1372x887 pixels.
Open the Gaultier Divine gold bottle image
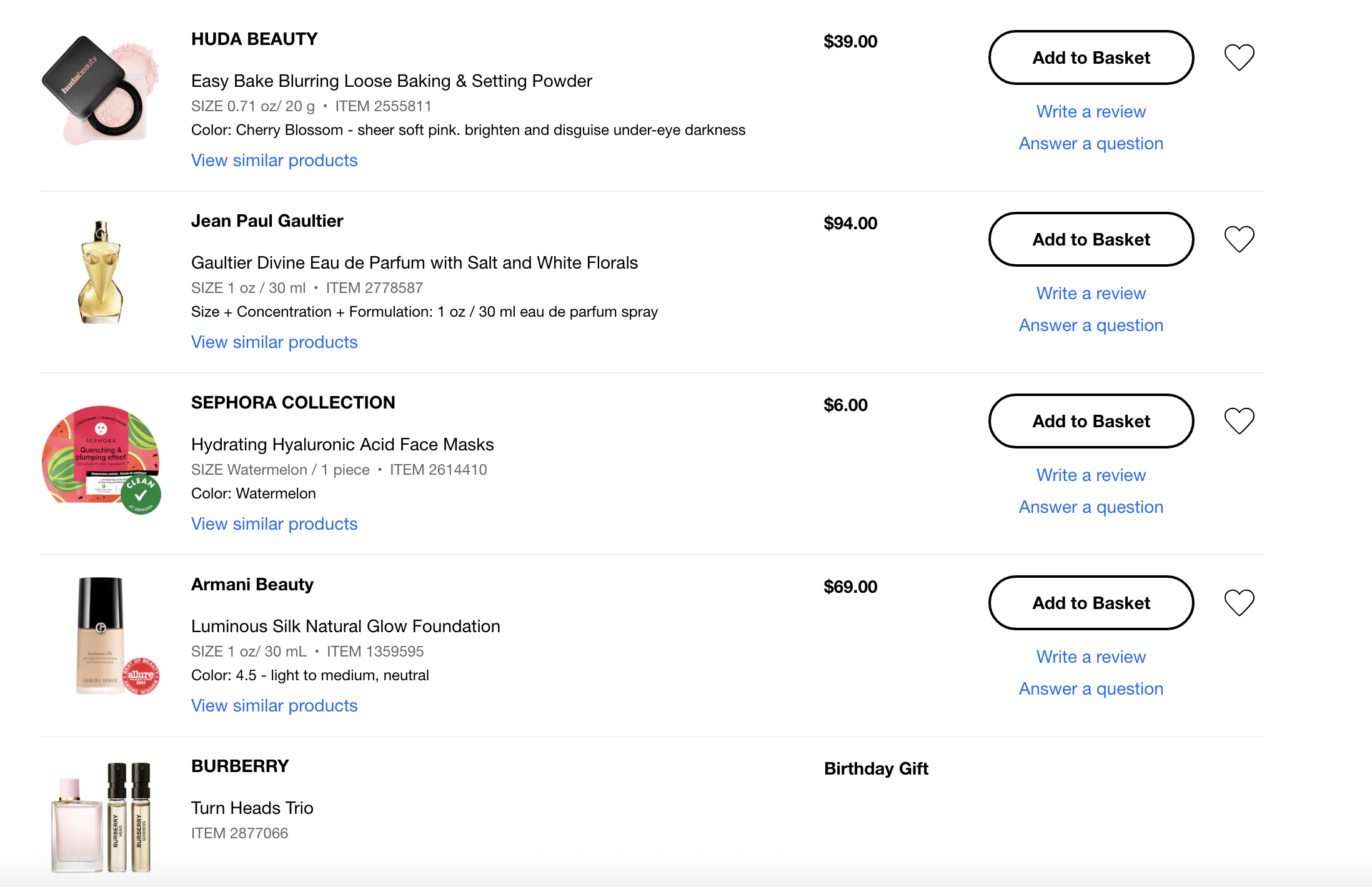point(101,272)
